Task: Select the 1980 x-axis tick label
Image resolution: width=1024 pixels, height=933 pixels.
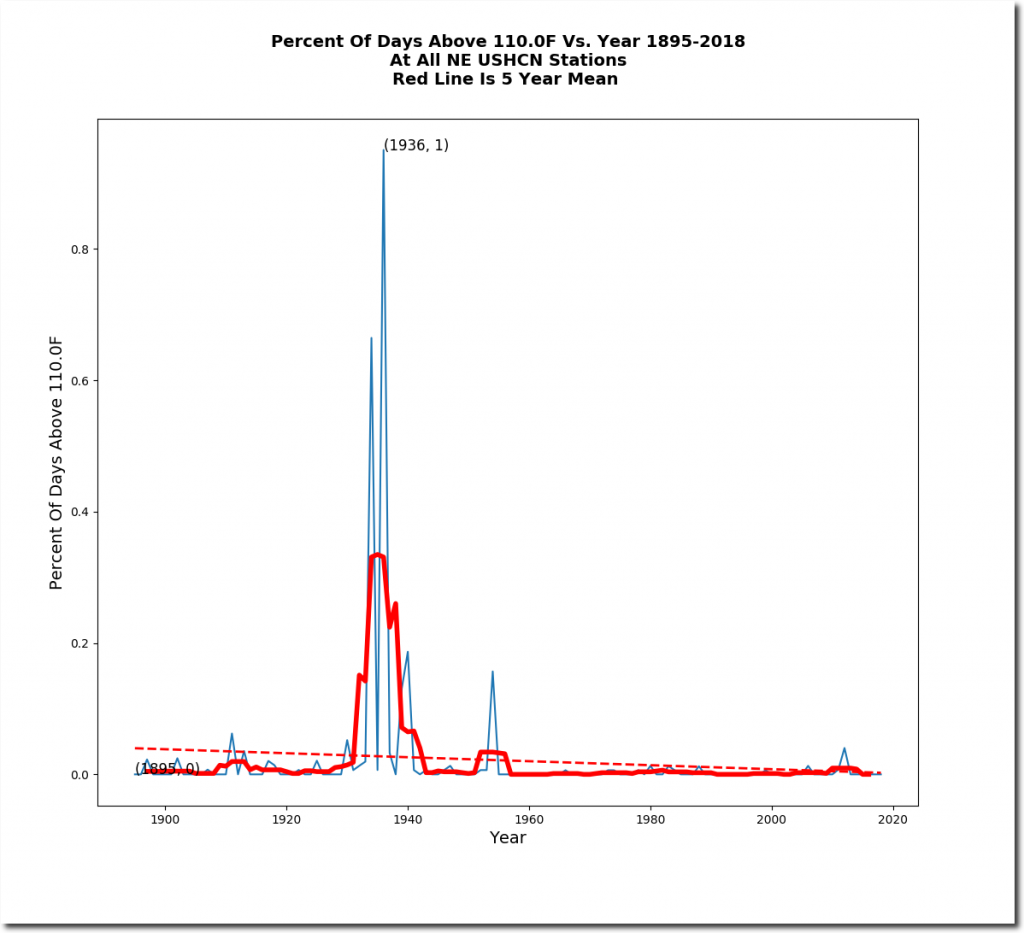Action: 650,820
